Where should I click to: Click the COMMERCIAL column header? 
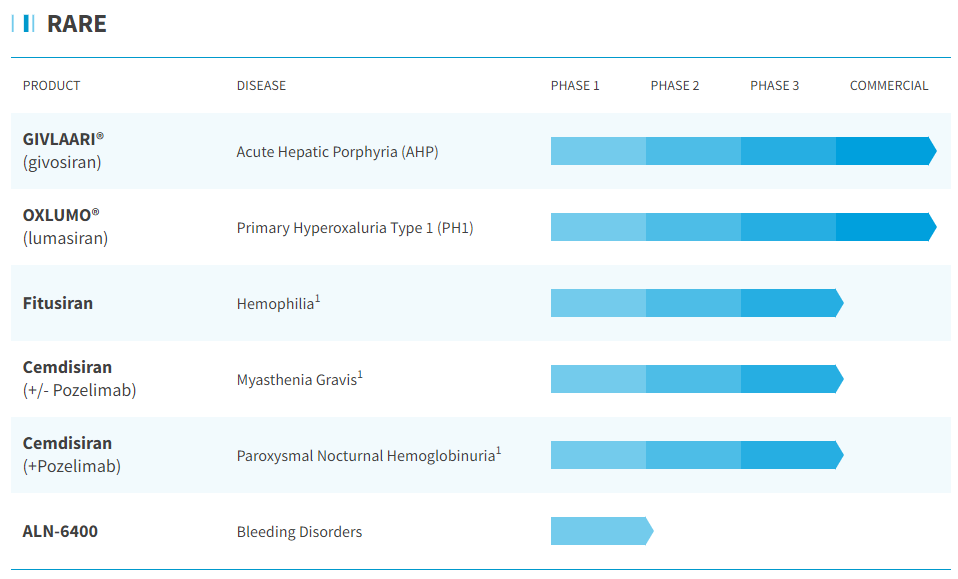pyautogui.click(x=889, y=86)
